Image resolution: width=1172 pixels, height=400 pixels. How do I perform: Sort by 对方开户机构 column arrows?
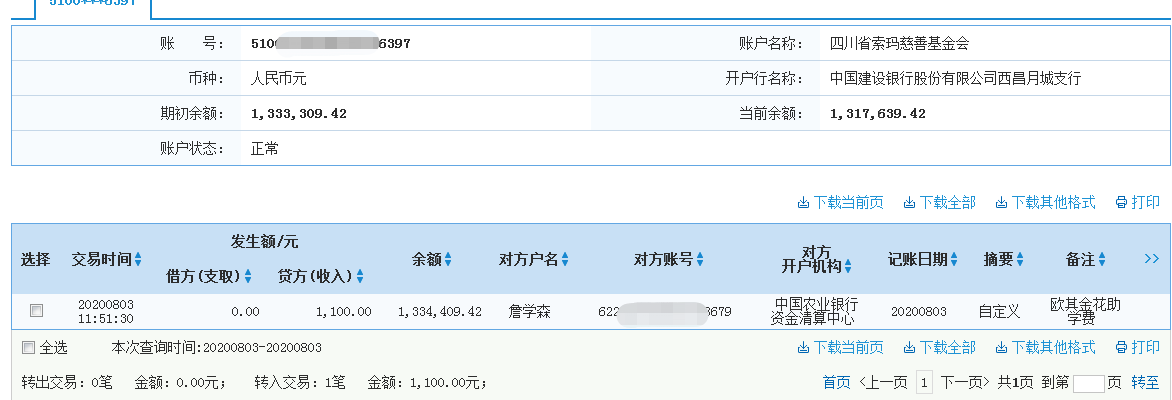point(848,266)
